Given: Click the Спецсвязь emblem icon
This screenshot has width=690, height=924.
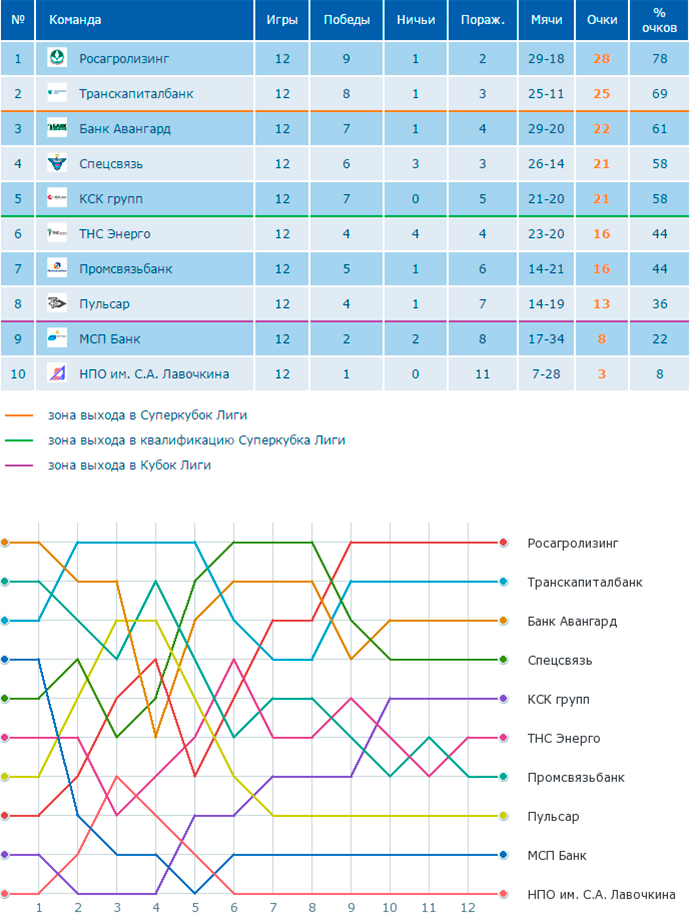Looking at the screenshot, I should pos(57,163).
